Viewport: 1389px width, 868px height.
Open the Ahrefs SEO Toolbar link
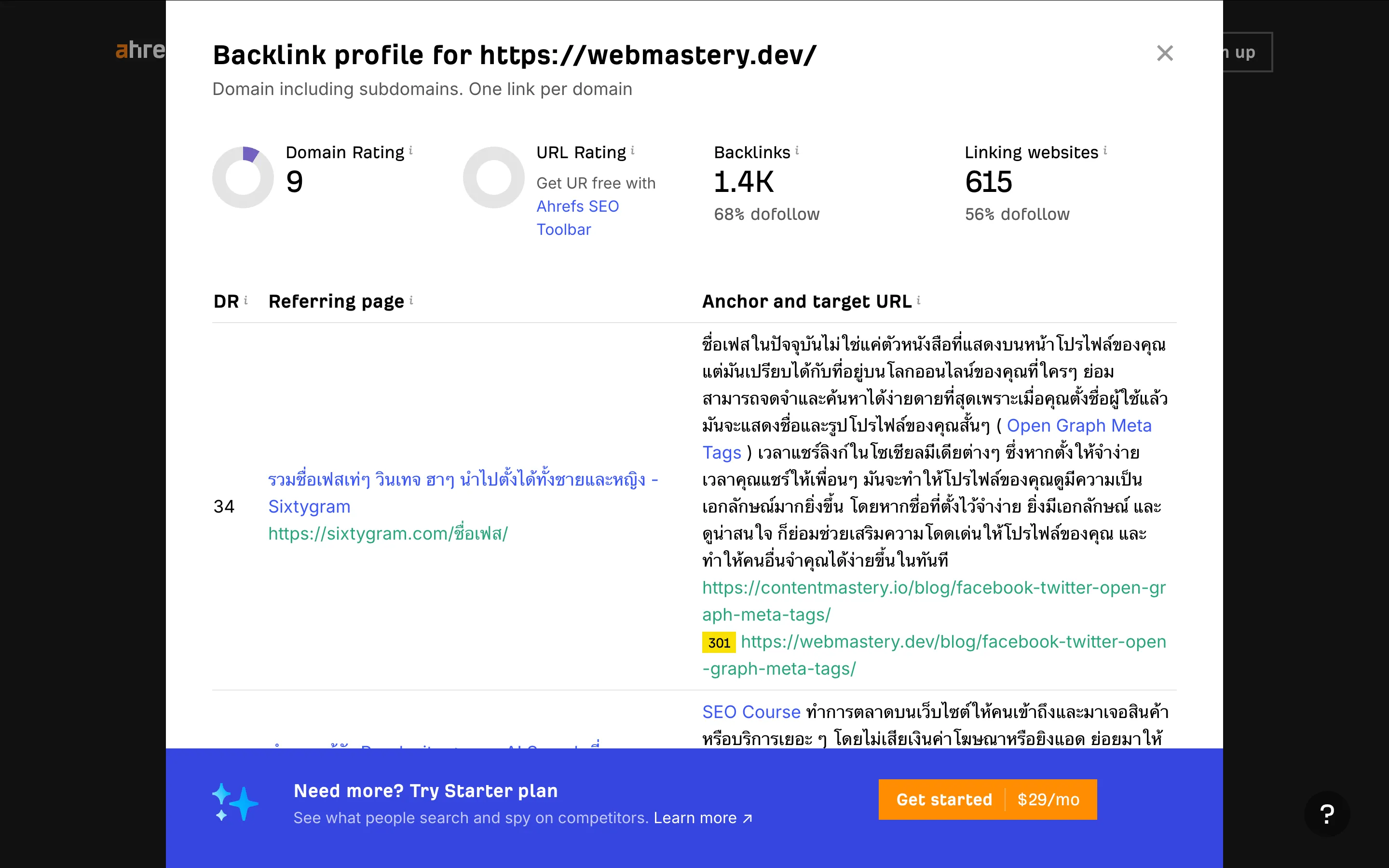click(577, 217)
